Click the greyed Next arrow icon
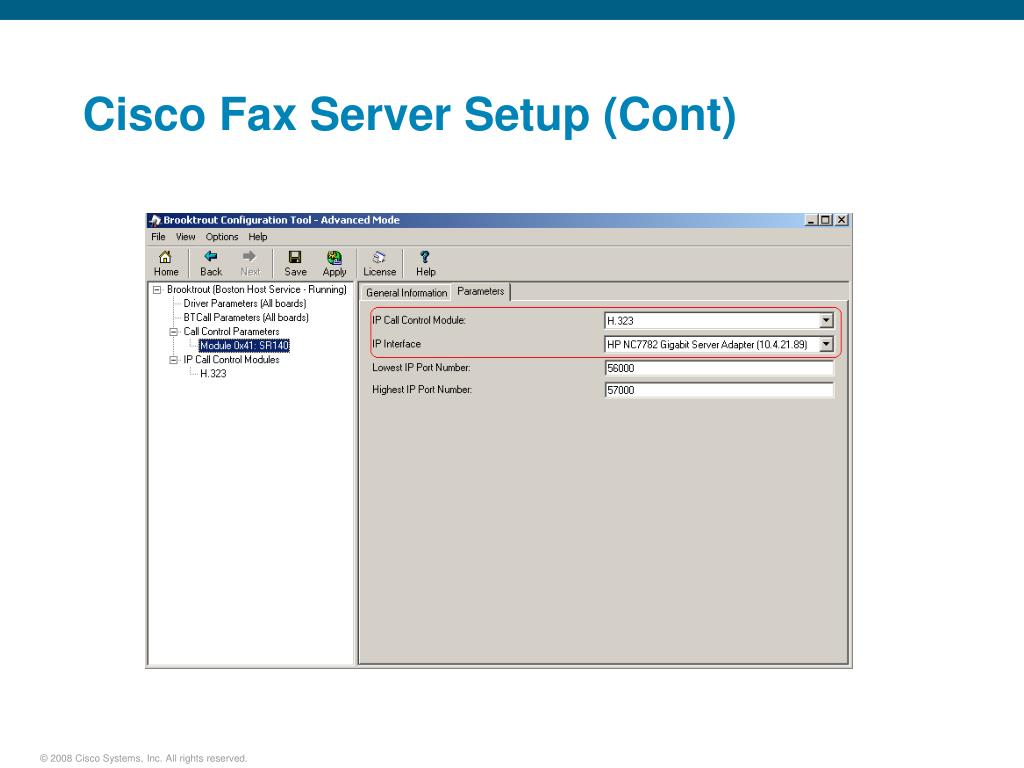 coord(249,256)
